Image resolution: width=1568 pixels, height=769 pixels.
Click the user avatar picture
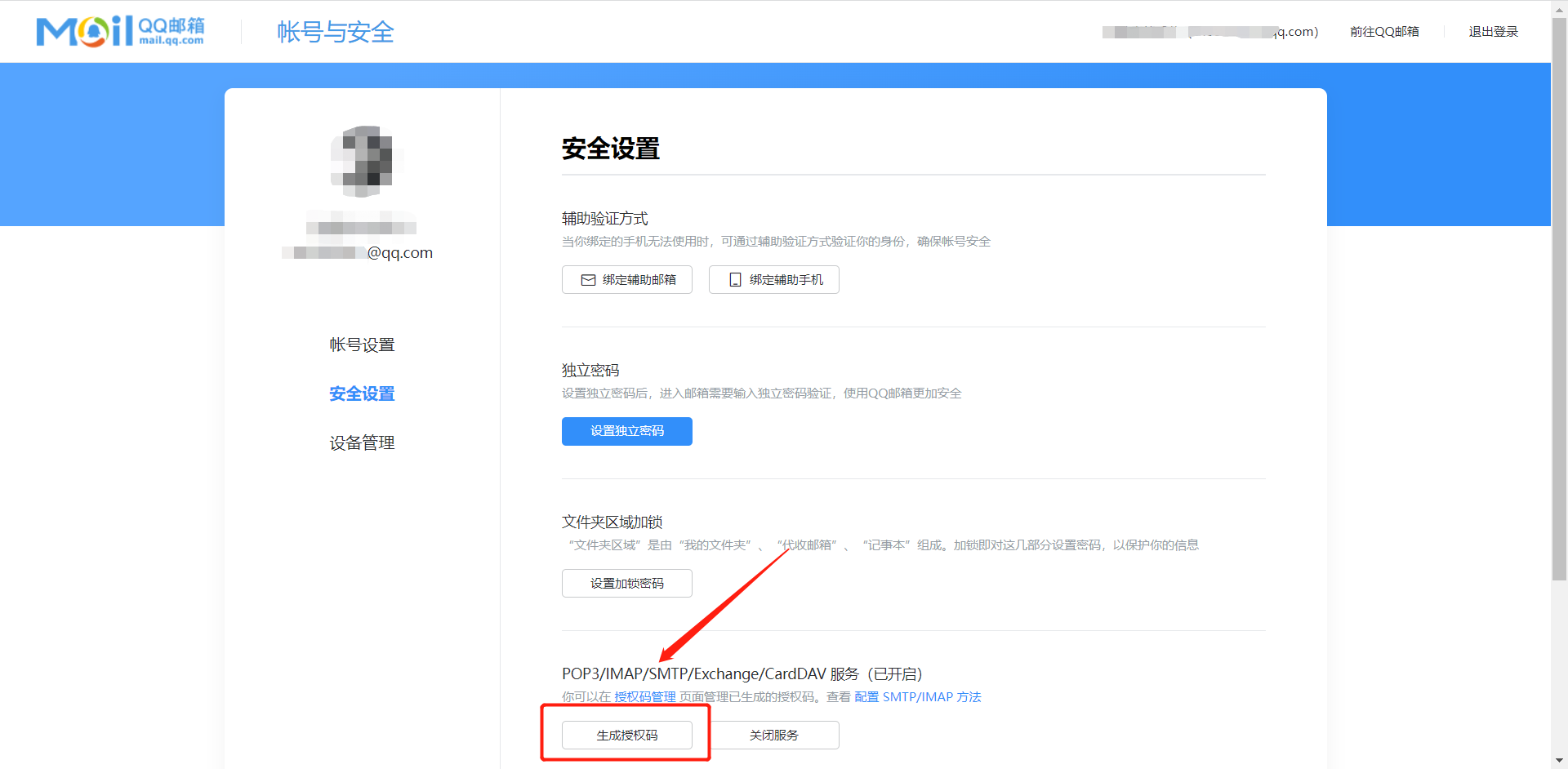coord(362,162)
